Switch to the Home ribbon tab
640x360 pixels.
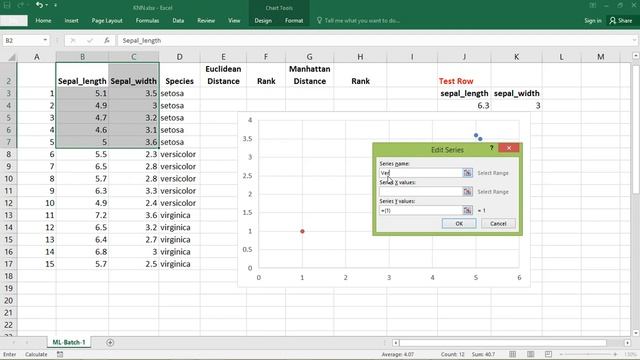click(x=43, y=20)
